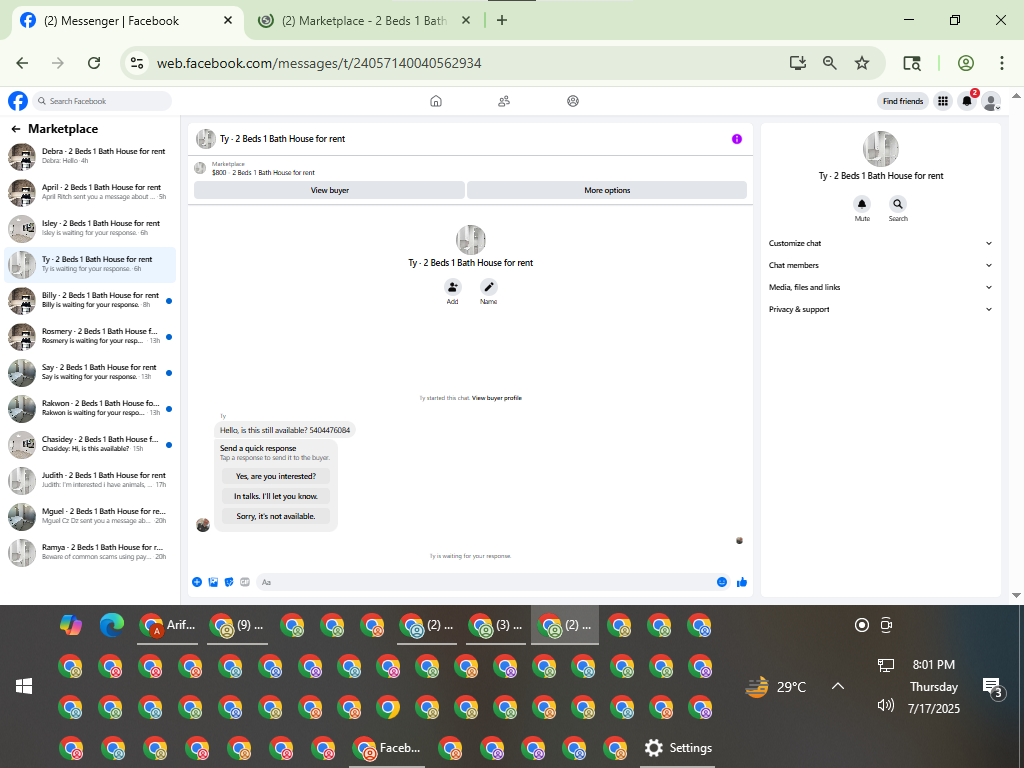Open Ramya's conversation in the list
The height and width of the screenshot is (768, 1024).
(x=90, y=552)
